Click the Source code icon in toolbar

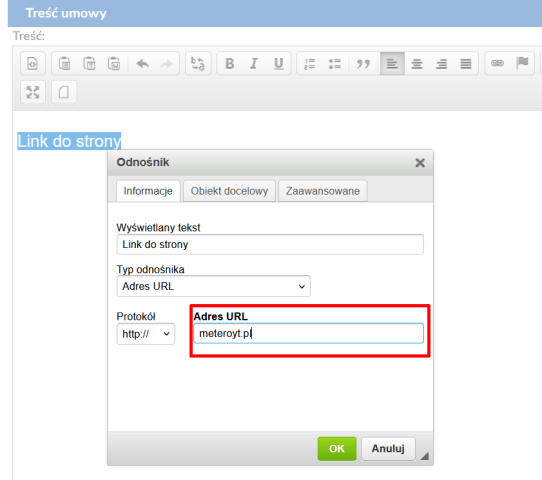pos(32,64)
